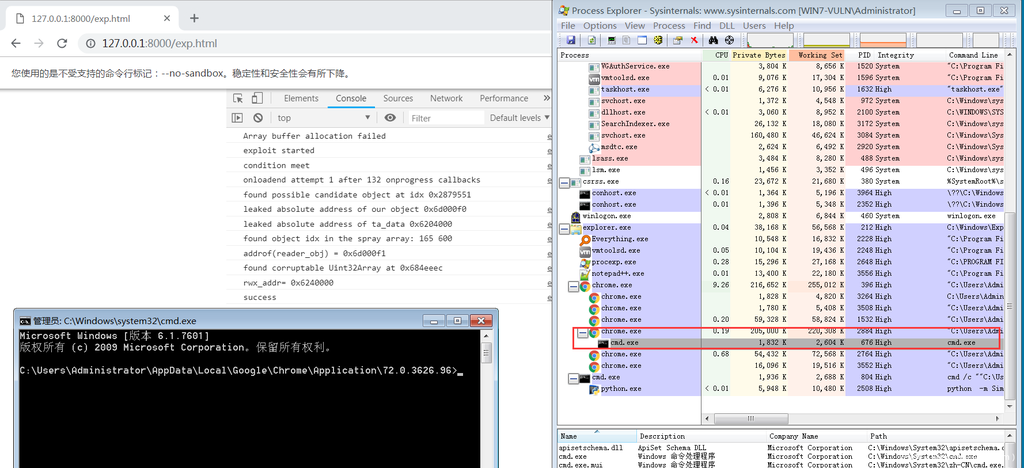
Task: Click the Chrome new tab plus button
Action: pyautogui.click(x=194, y=18)
